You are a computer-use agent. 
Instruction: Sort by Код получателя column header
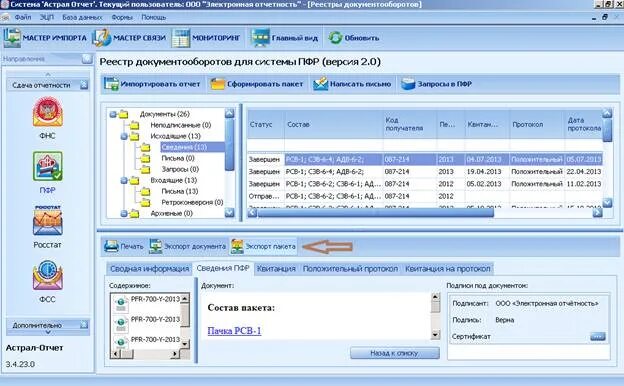[410, 125]
